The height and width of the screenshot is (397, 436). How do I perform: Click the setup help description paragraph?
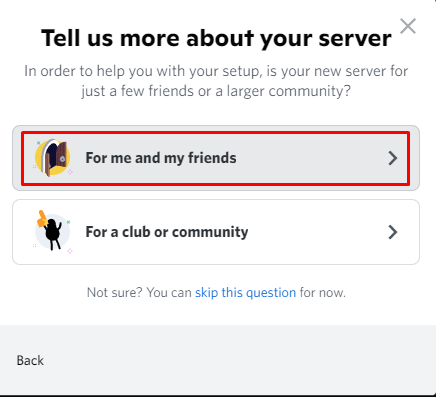[216, 81]
